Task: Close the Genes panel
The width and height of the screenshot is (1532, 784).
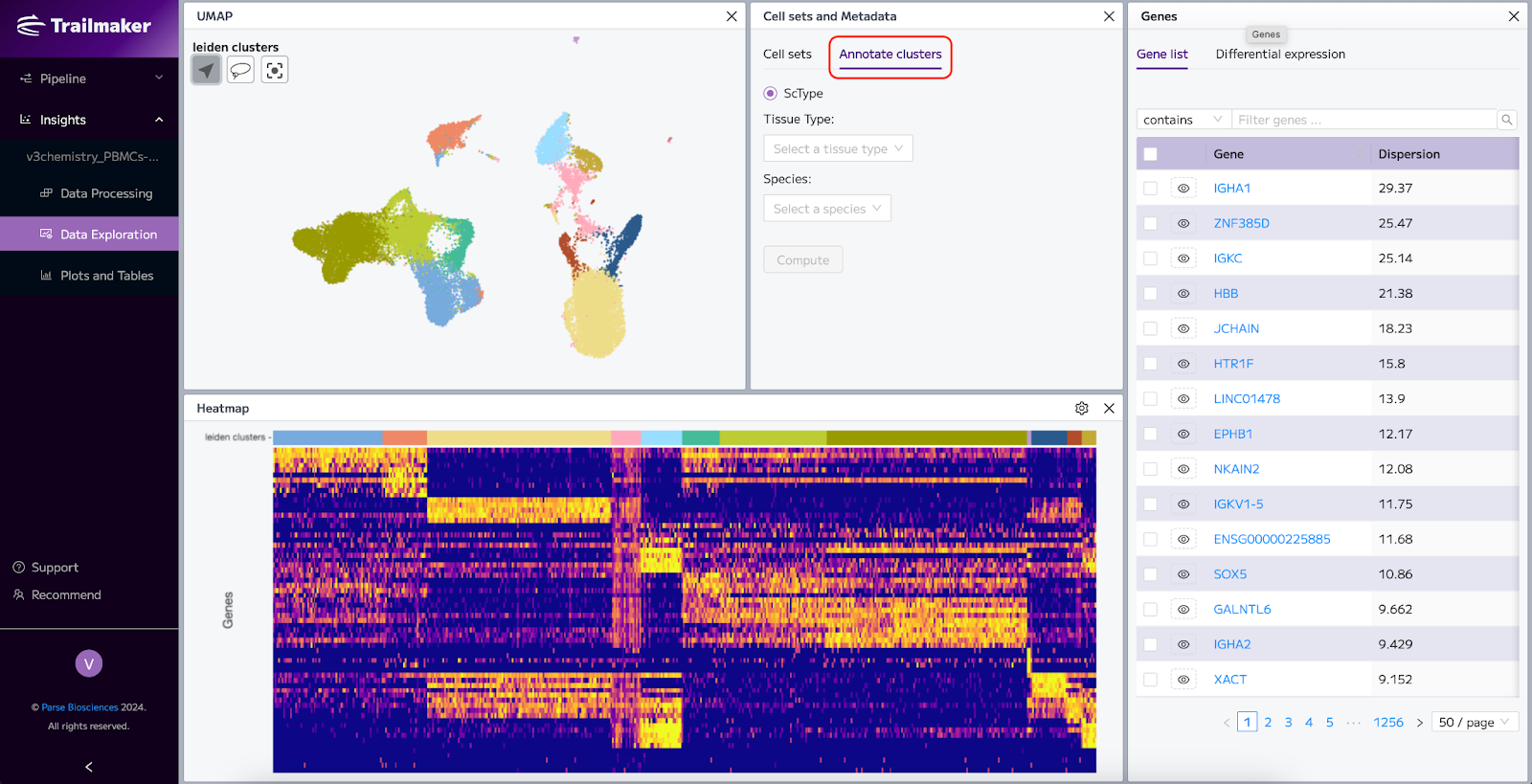Action: click(x=1514, y=16)
